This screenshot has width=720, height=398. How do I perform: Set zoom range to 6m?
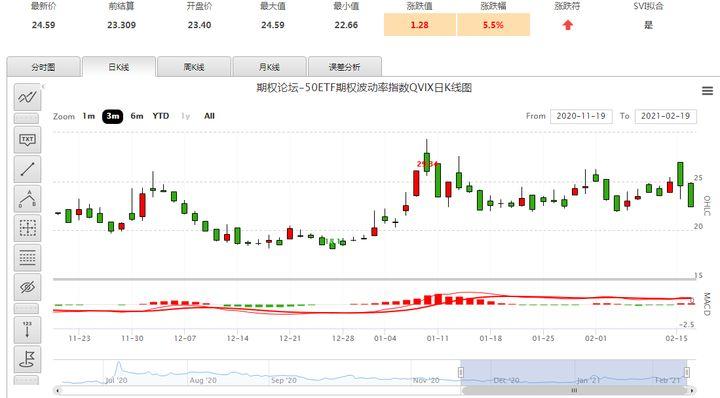[x=136, y=116]
